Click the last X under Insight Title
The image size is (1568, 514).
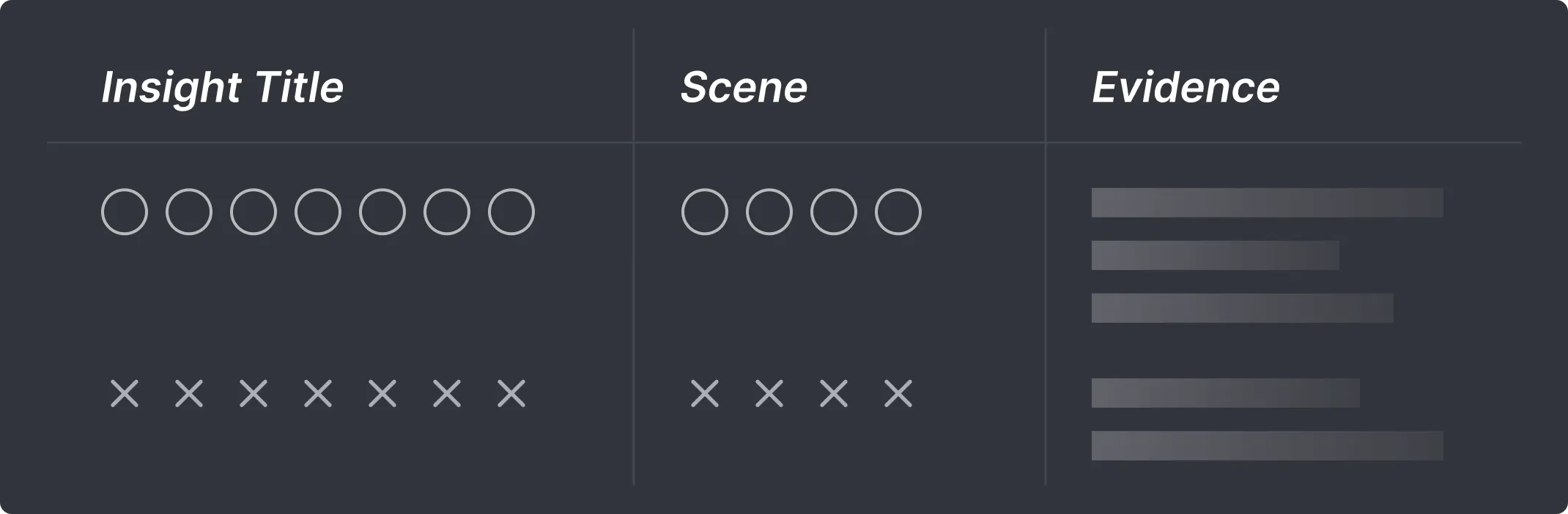tap(511, 393)
